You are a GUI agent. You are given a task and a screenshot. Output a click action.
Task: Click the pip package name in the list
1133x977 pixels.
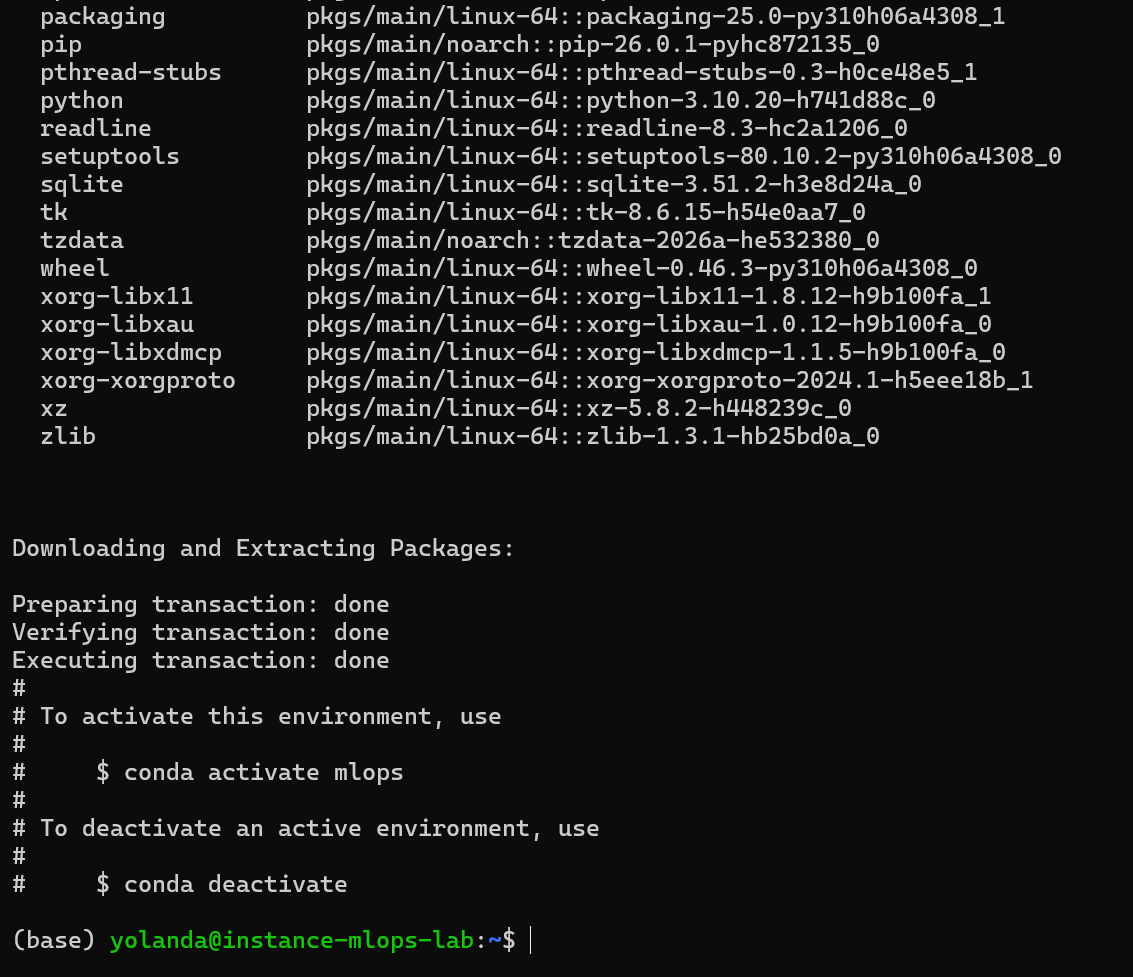[x=61, y=44]
